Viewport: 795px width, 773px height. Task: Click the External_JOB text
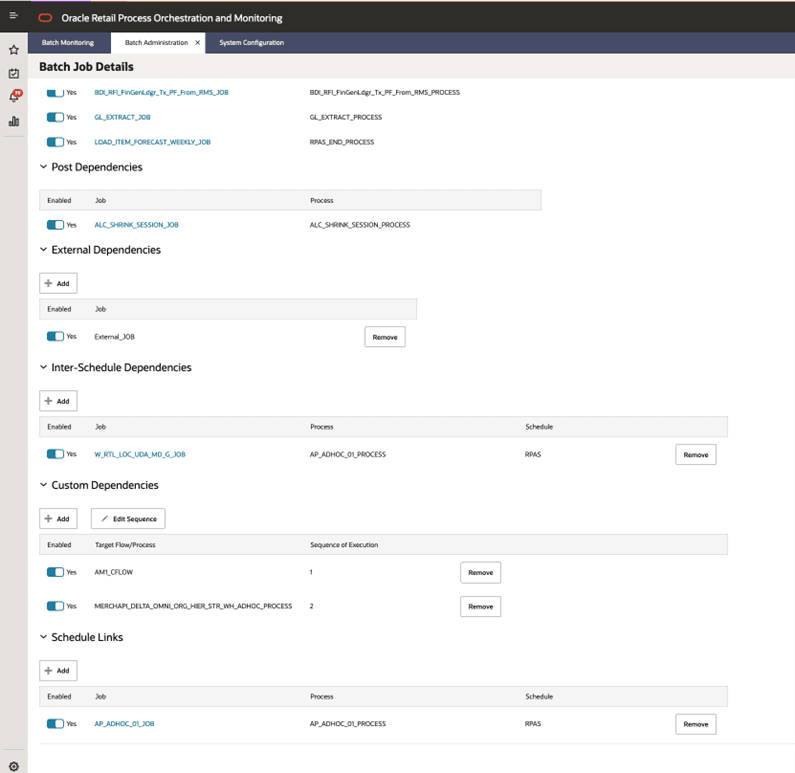pyautogui.click(x=115, y=337)
